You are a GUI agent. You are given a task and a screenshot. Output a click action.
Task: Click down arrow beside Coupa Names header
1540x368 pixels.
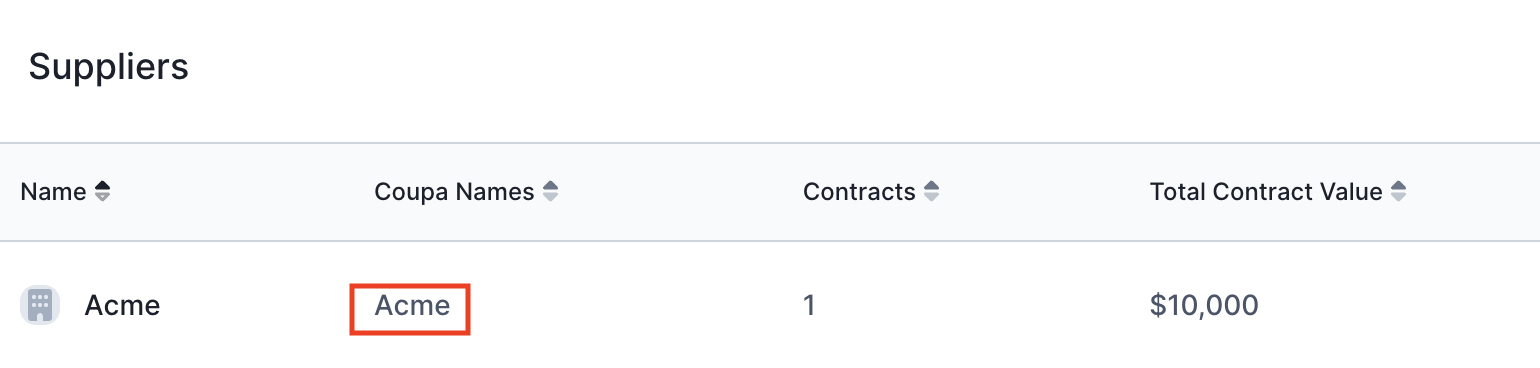coord(550,197)
